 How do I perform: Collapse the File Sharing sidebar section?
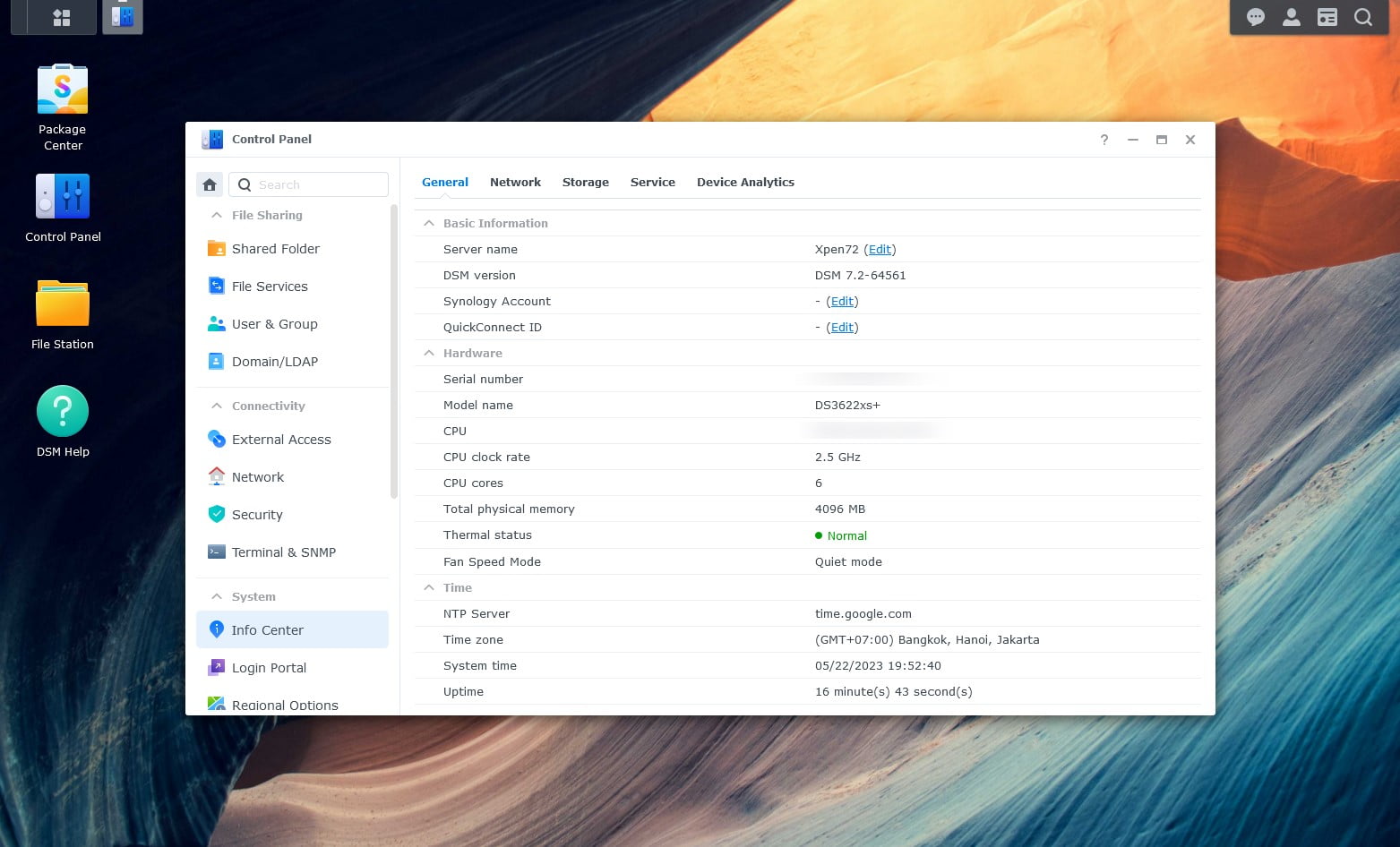[217, 215]
